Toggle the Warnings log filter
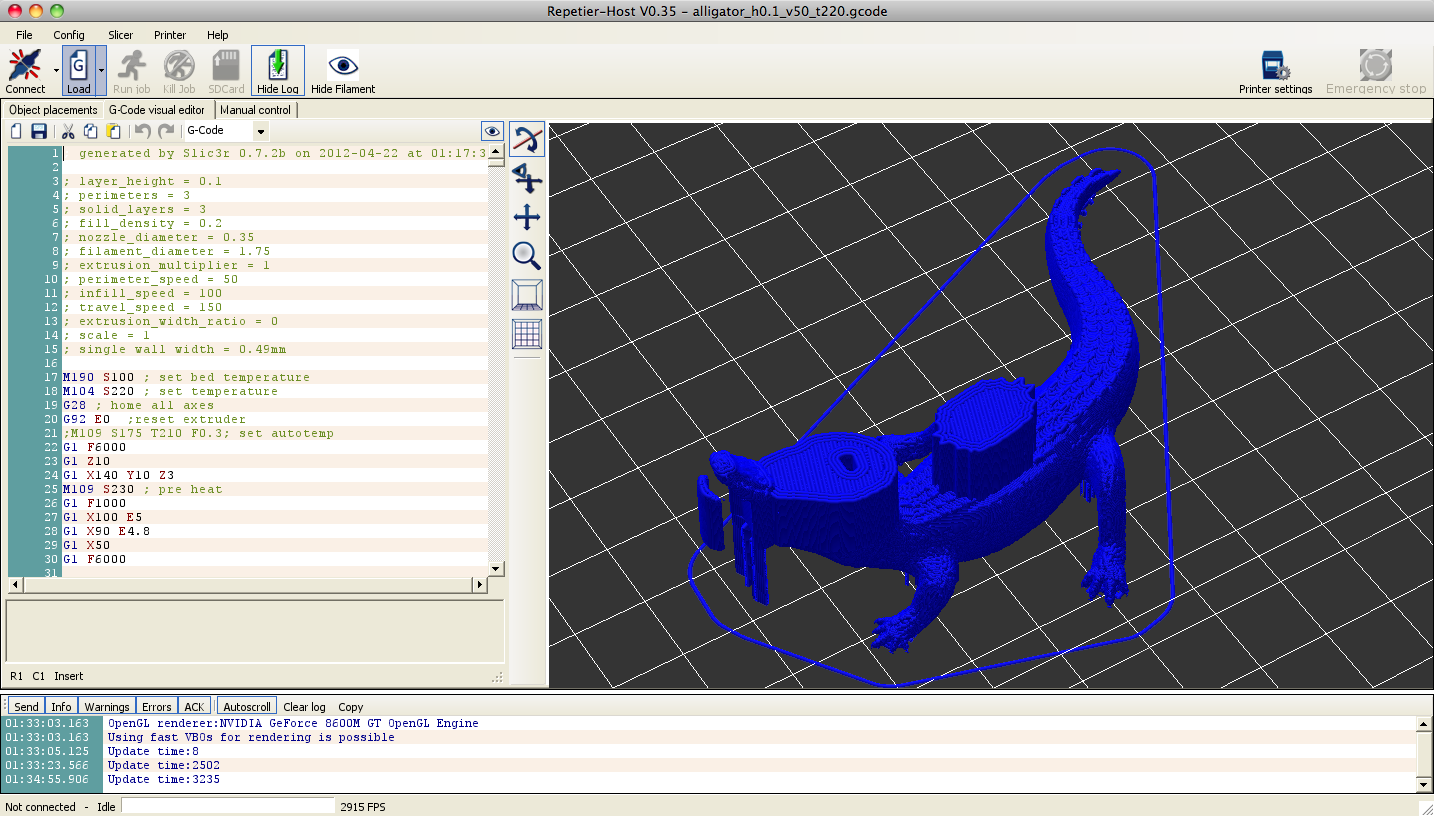This screenshot has height=816, width=1434. pos(107,707)
